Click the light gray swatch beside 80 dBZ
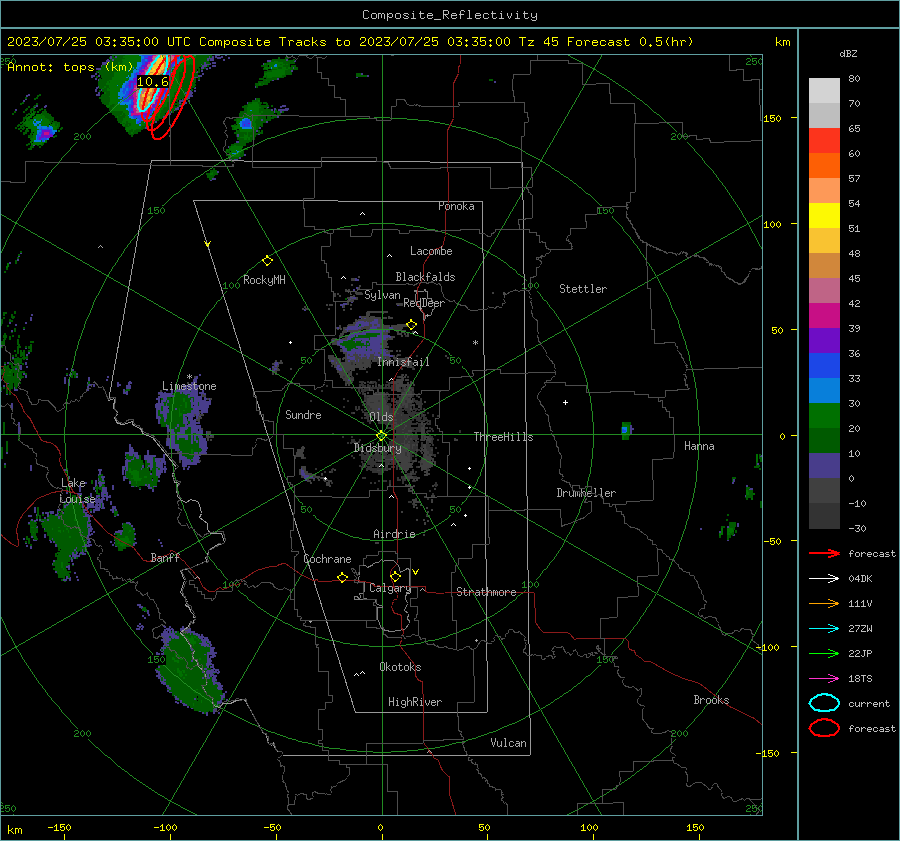 [824, 91]
